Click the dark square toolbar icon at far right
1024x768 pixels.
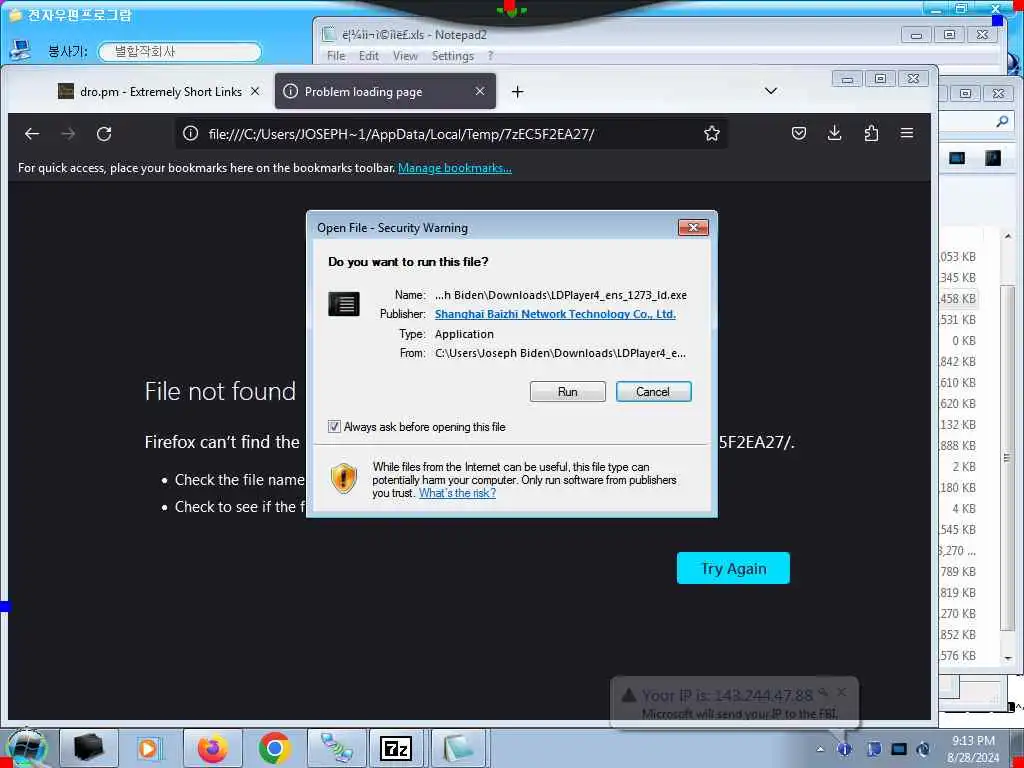[993, 158]
